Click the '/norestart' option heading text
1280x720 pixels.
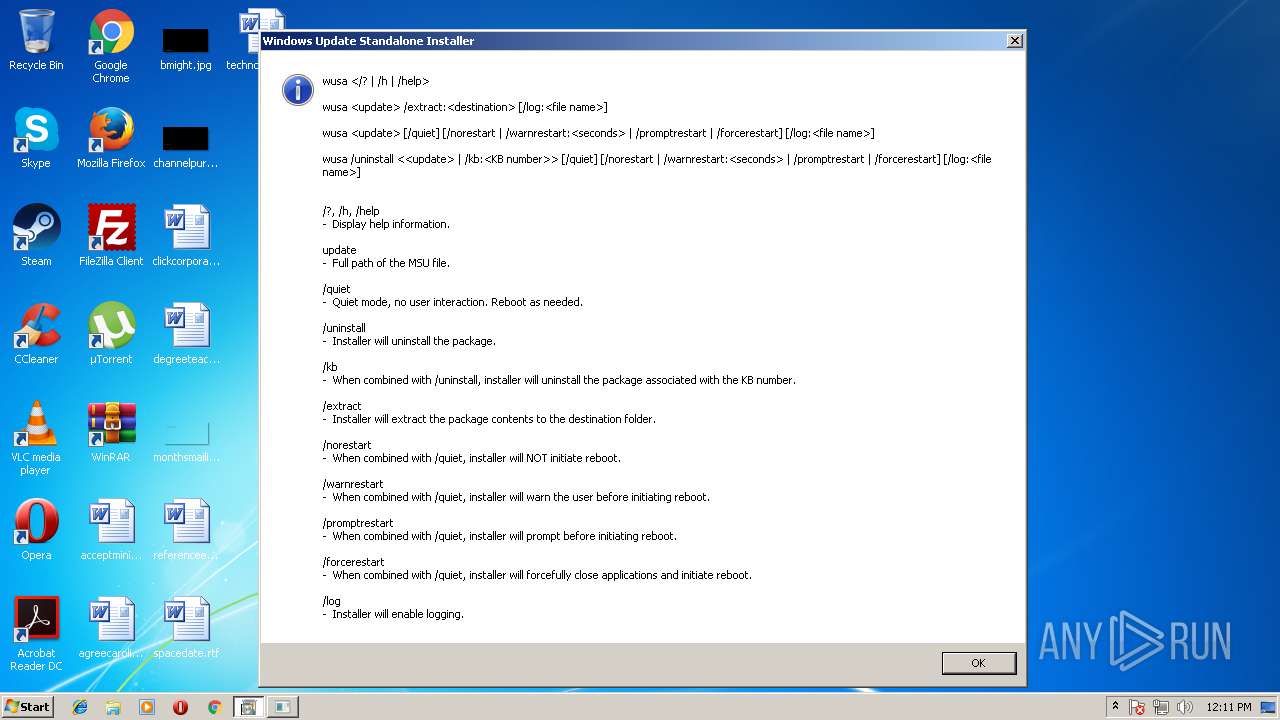pyautogui.click(x=347, y=445)
